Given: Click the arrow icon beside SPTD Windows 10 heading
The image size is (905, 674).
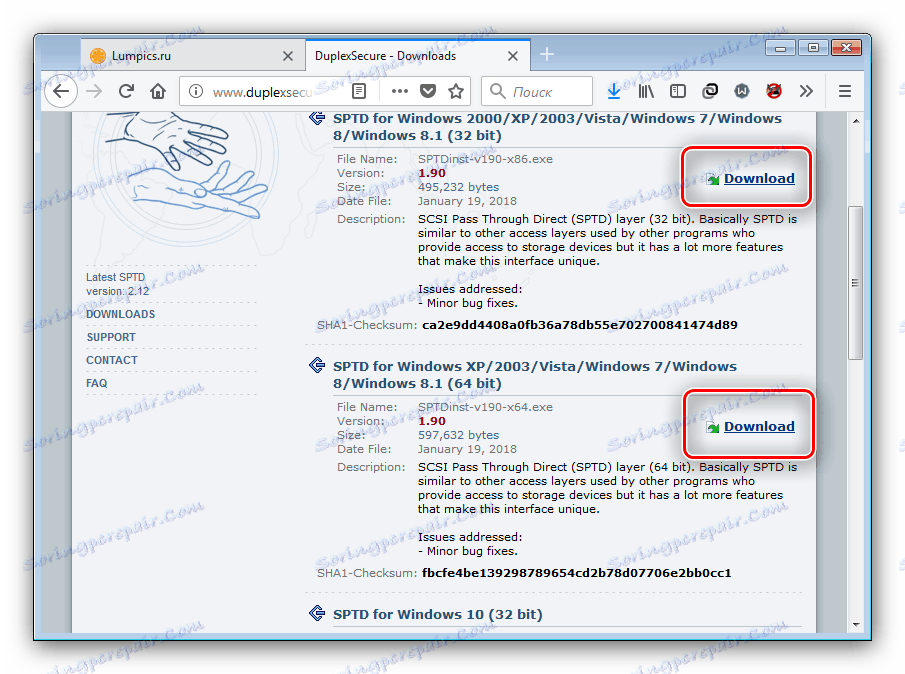Looking at the screenshot, I should coord(317,613).
